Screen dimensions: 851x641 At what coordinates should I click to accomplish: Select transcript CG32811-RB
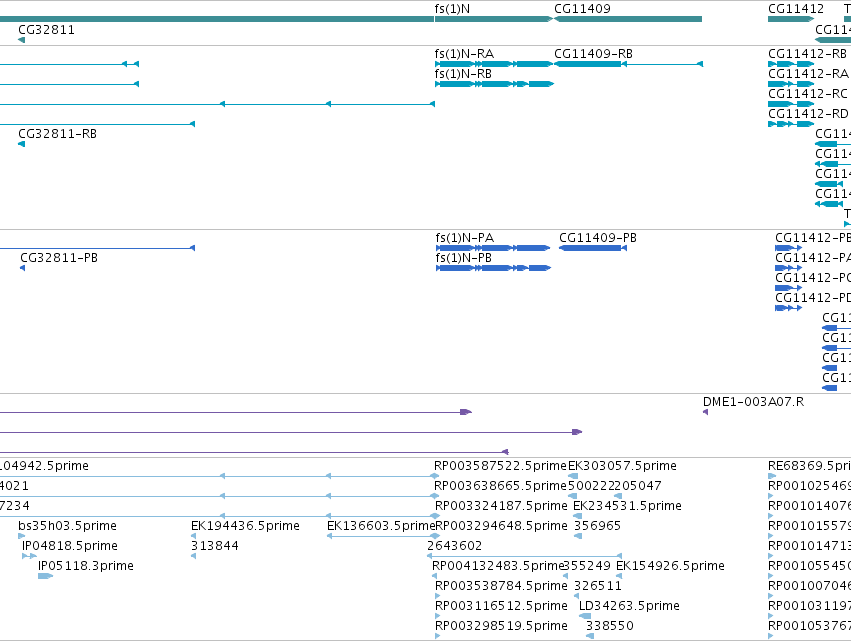pyautogui.click(x=58, y=134)
